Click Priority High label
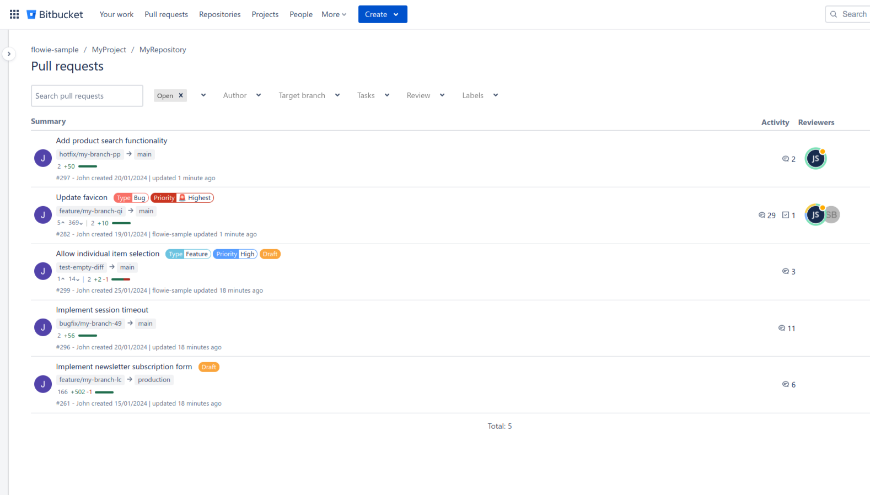Screen dimensions: 870x495 click(235, 254)
